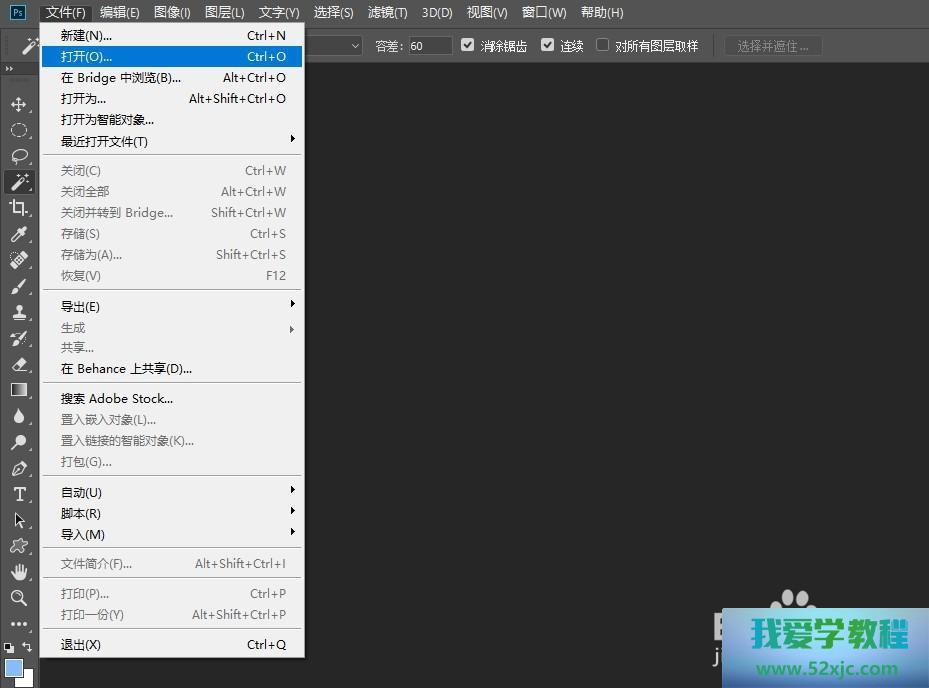Select the Crop tool

[18, 208]
